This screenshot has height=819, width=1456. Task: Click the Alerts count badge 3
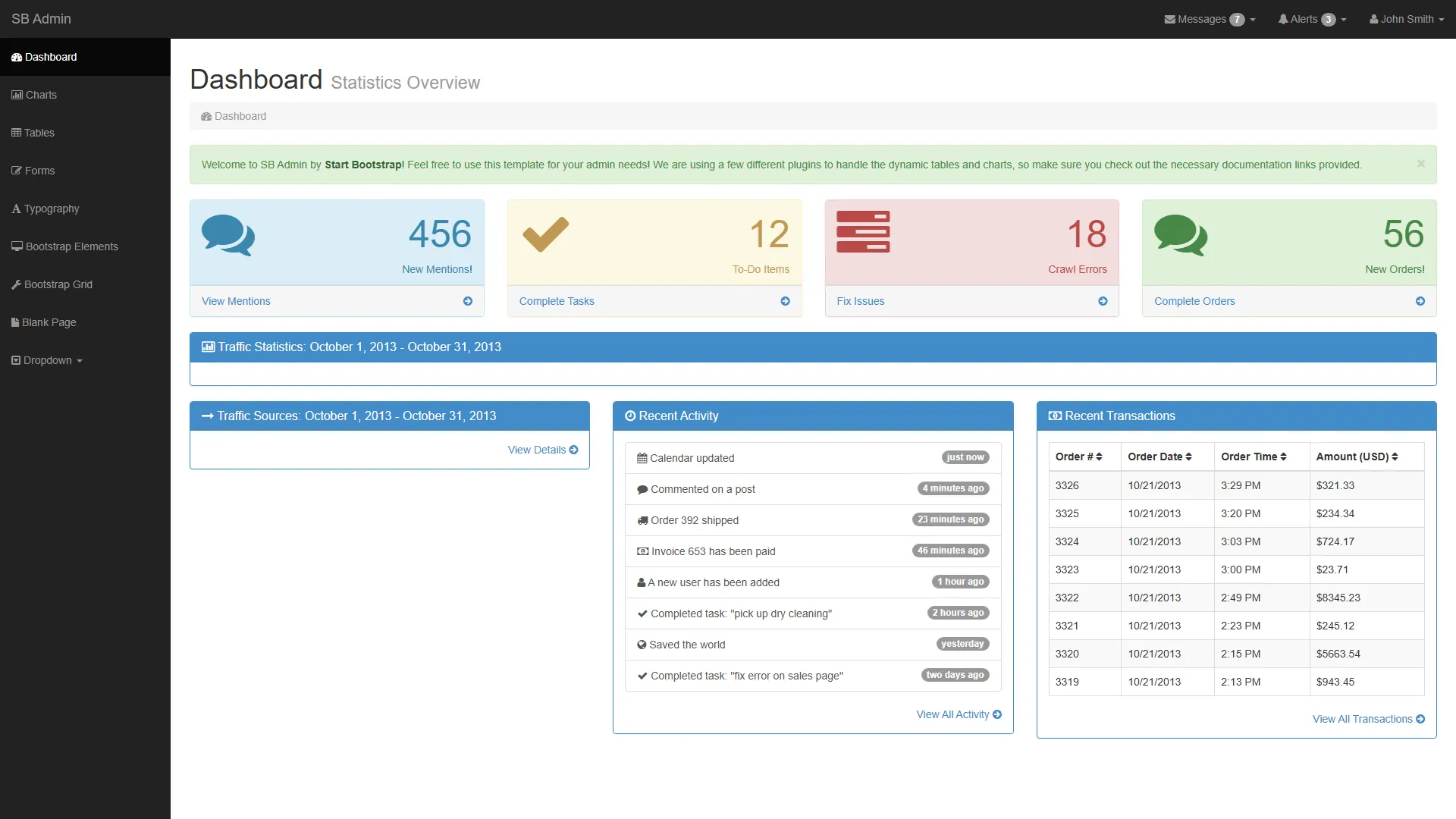(1328, 20)
